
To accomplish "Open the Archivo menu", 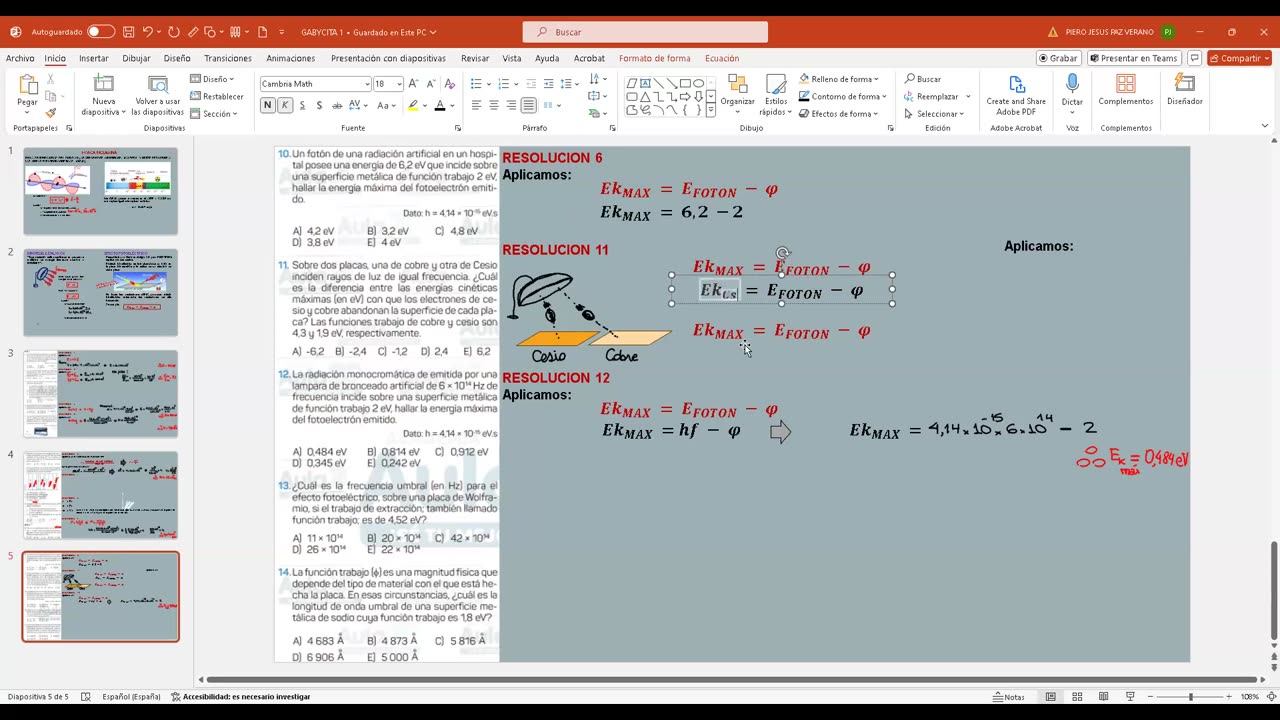I will (20, 58).
